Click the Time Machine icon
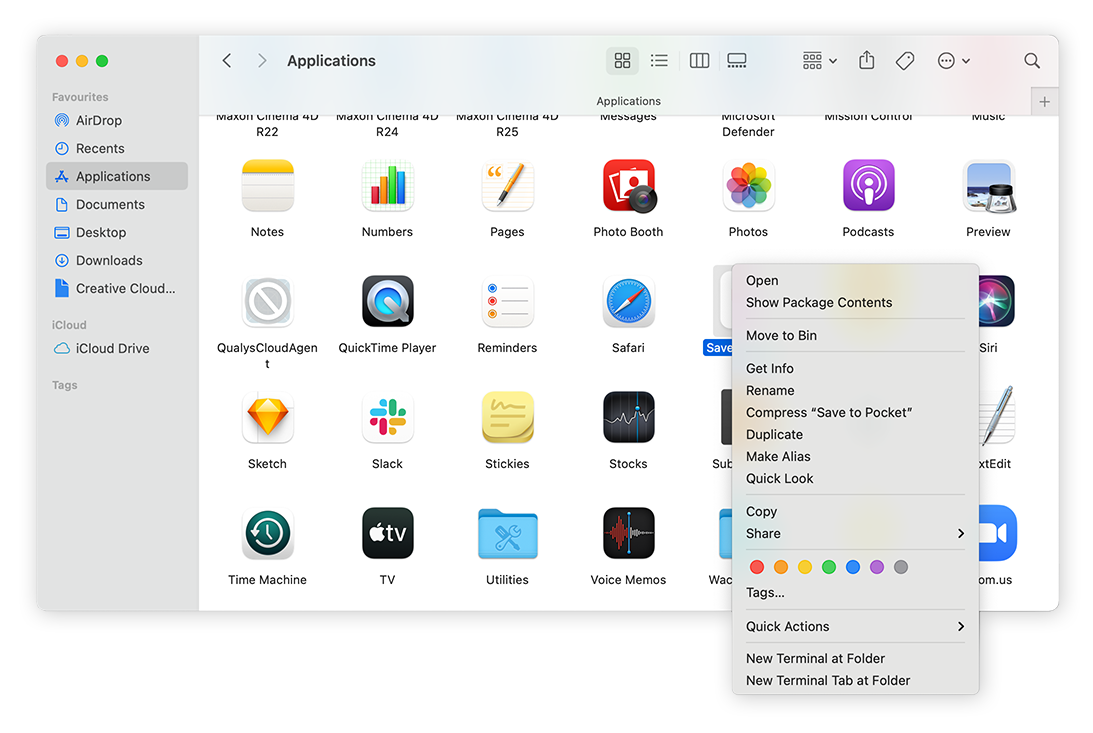 tap(267, 535)
